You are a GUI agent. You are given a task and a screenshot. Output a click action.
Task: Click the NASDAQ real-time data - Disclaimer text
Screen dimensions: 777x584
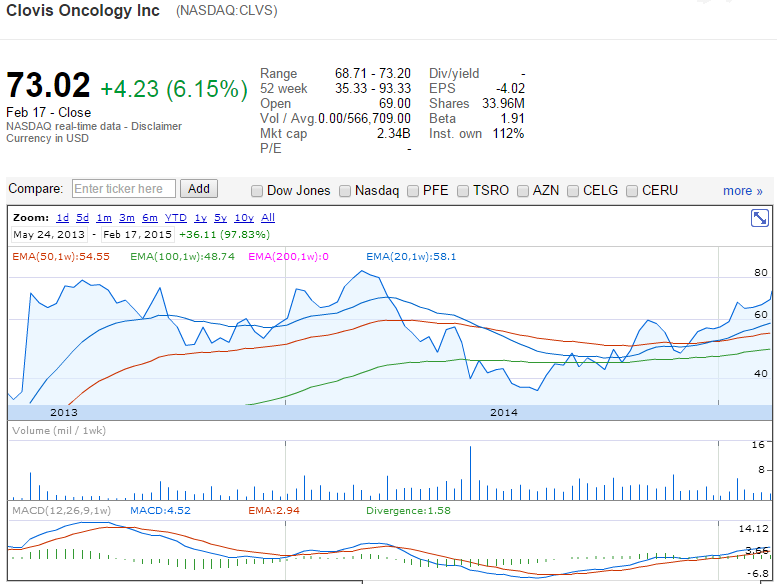[x=94, y=126]
